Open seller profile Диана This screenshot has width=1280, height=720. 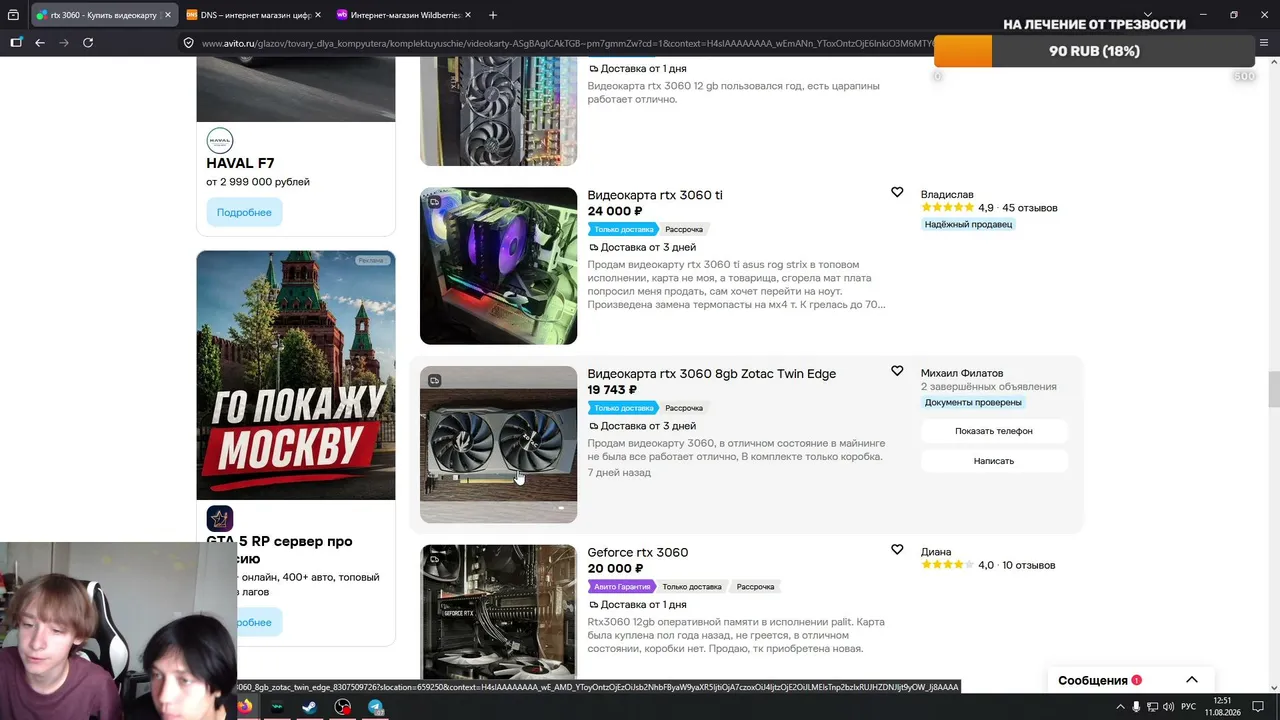click(936, 552)
